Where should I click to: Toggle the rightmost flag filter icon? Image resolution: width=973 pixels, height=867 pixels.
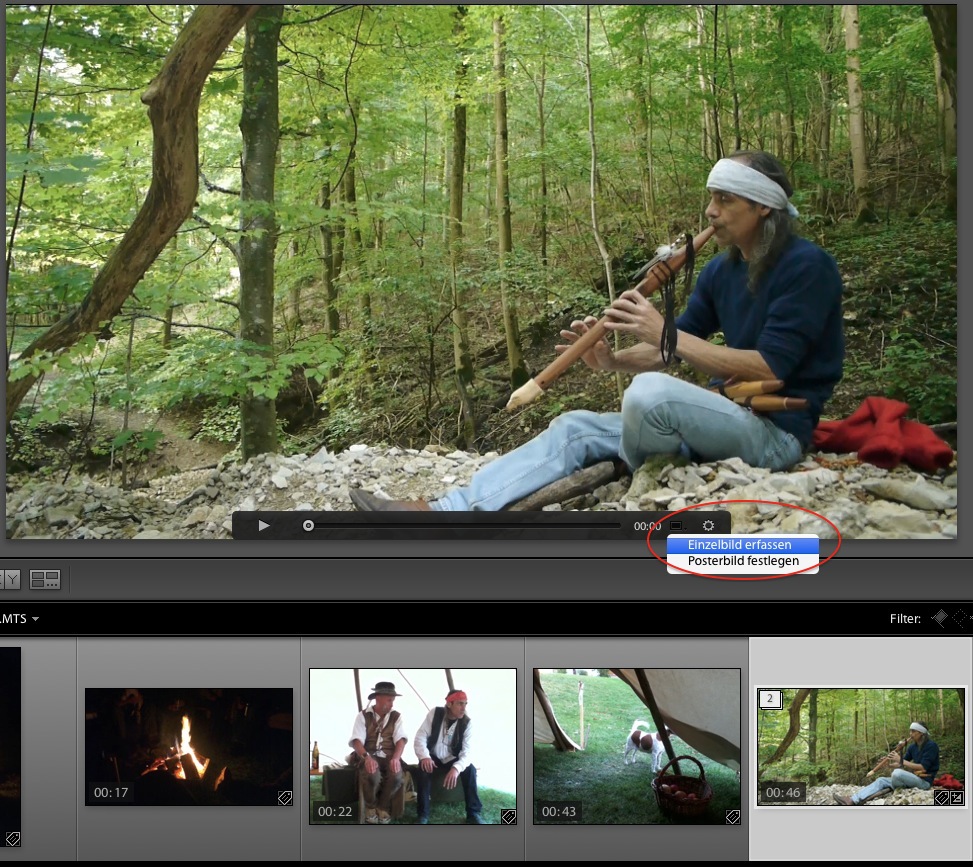[963, 619]
